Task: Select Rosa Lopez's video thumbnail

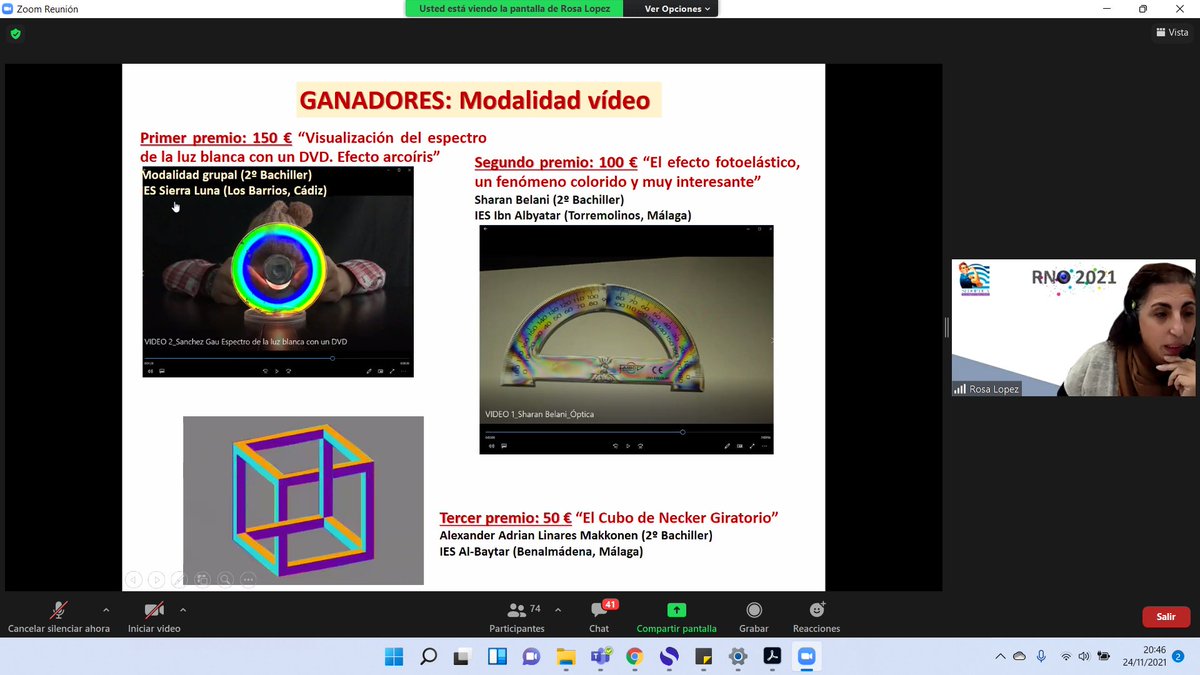Action: pyautogui.click(x=1073, y=328)
